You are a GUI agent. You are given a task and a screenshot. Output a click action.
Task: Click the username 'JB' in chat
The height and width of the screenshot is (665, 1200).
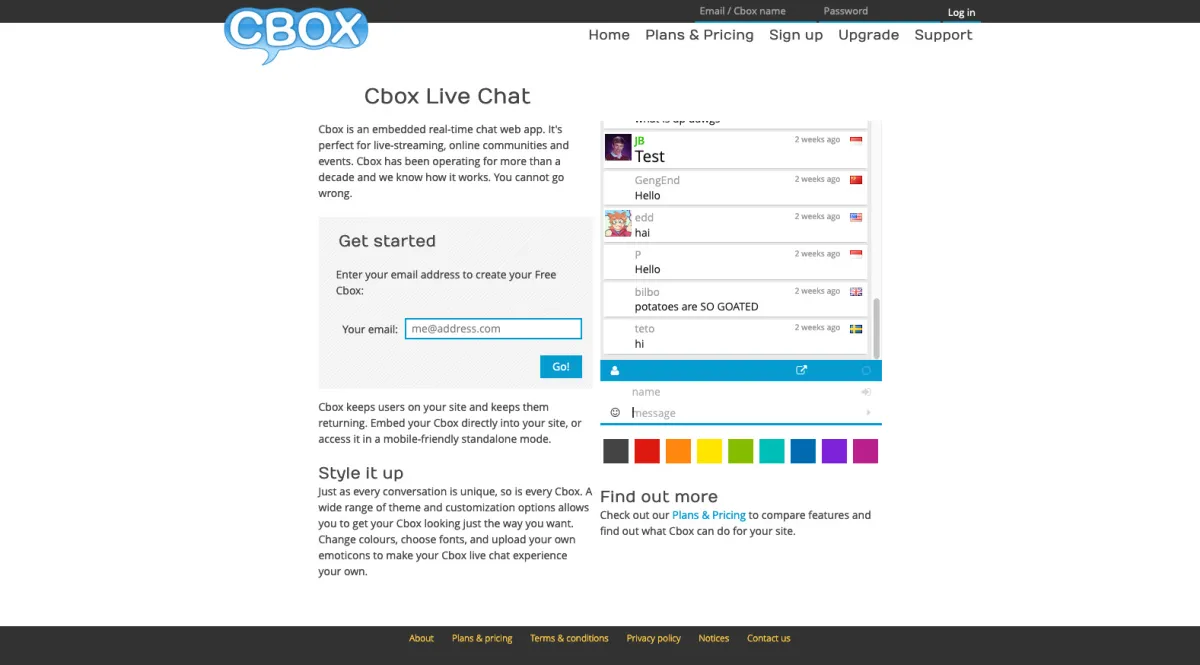tap(640, 140)
